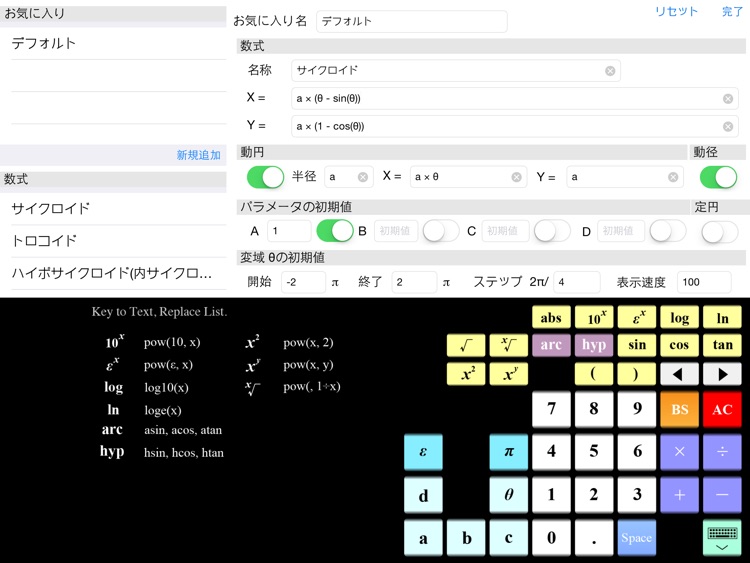Click the お気に入り名 input field

[x=411, y=22]
